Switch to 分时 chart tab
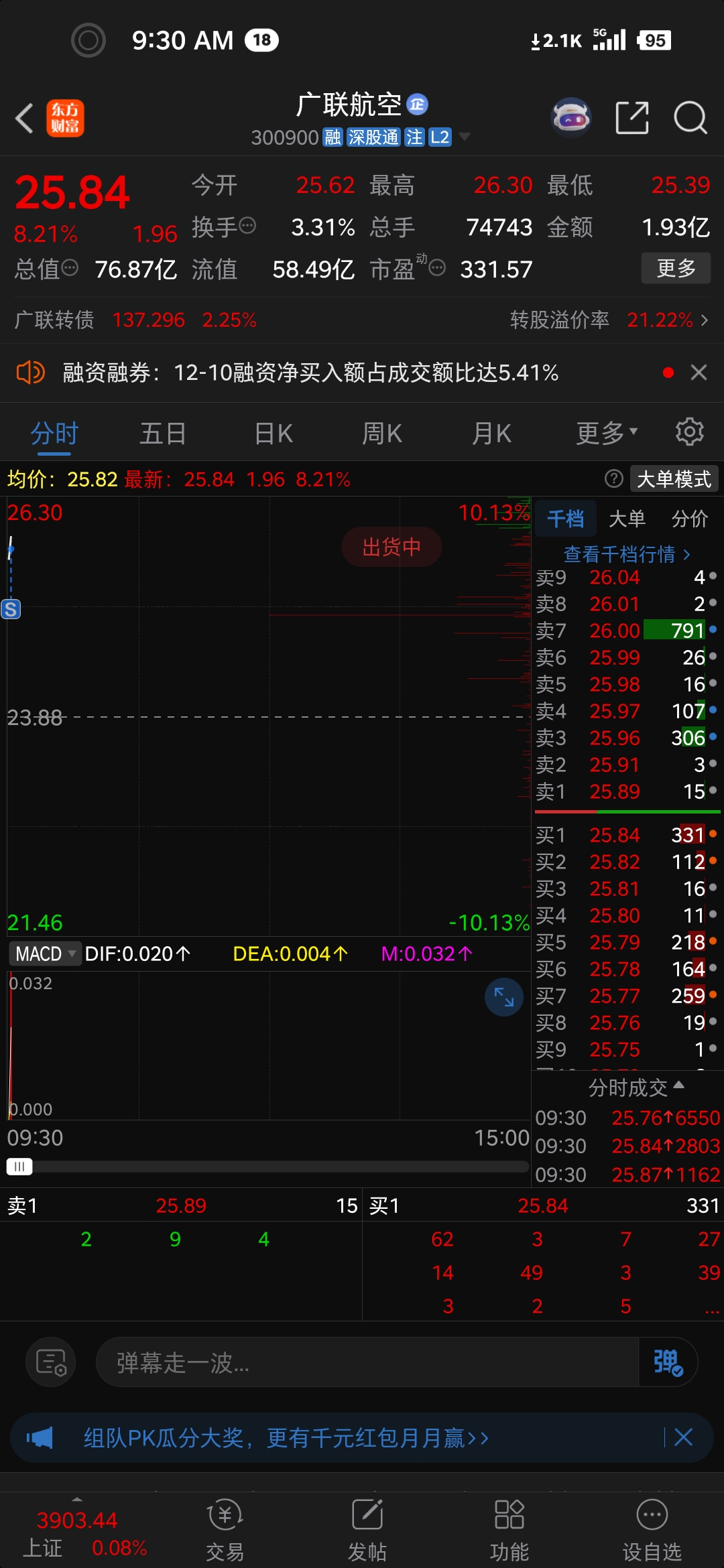724x1568 pixels. [54, 434]
